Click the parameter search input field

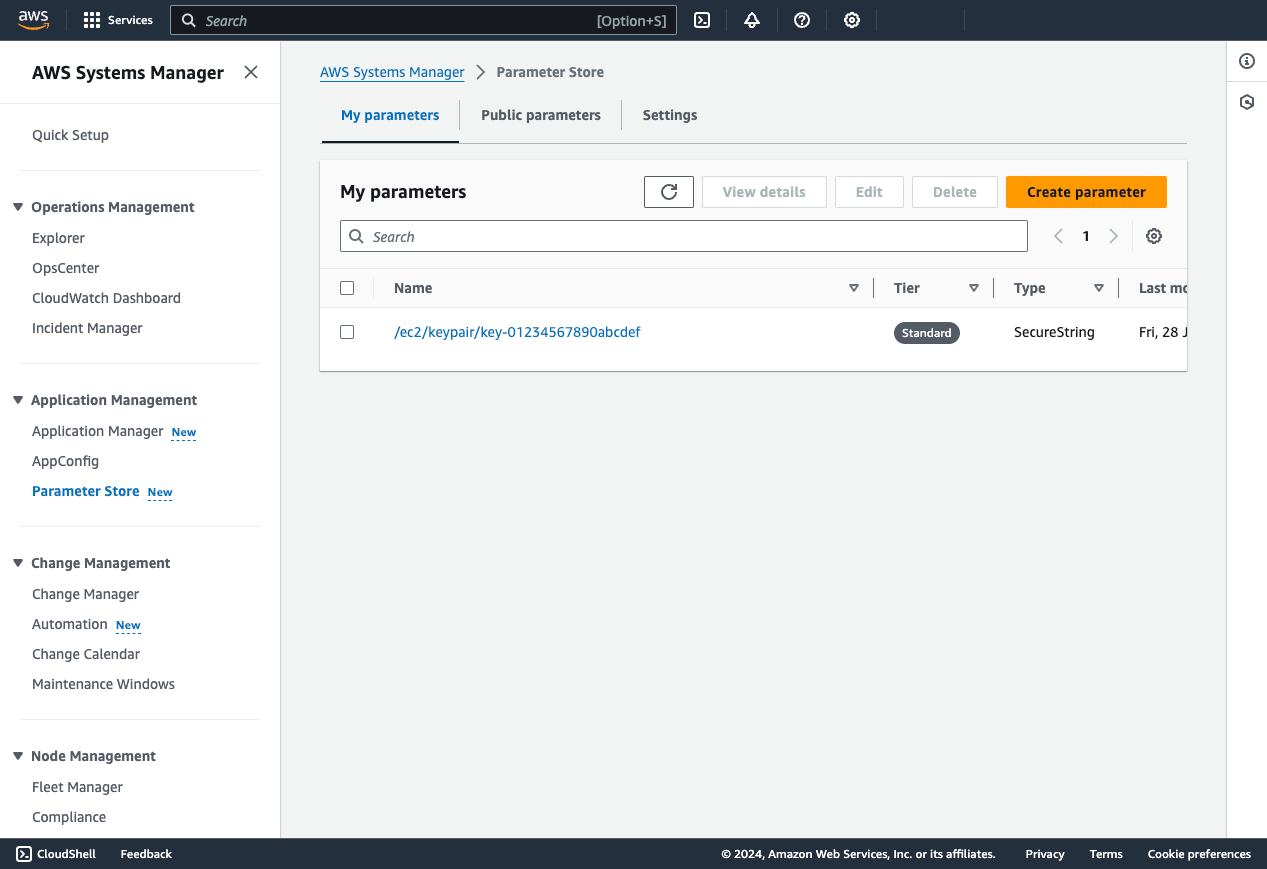[684, 236]
